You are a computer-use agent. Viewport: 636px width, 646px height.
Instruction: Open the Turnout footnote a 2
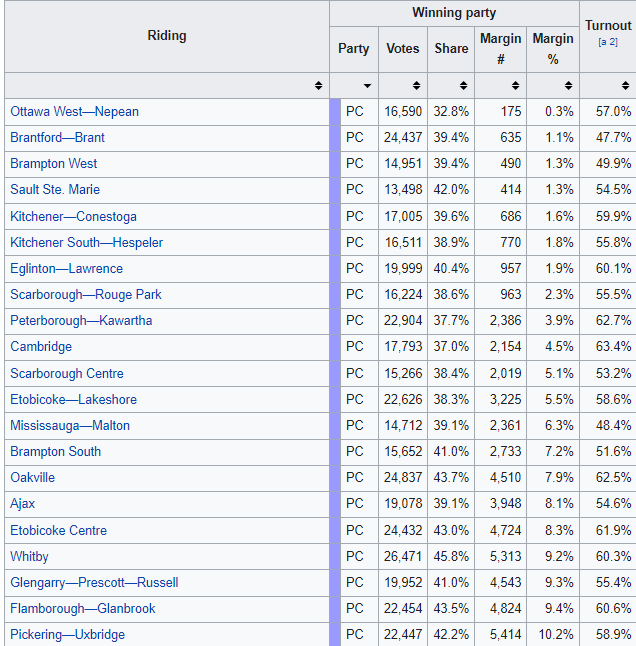(x=608, y=42)
